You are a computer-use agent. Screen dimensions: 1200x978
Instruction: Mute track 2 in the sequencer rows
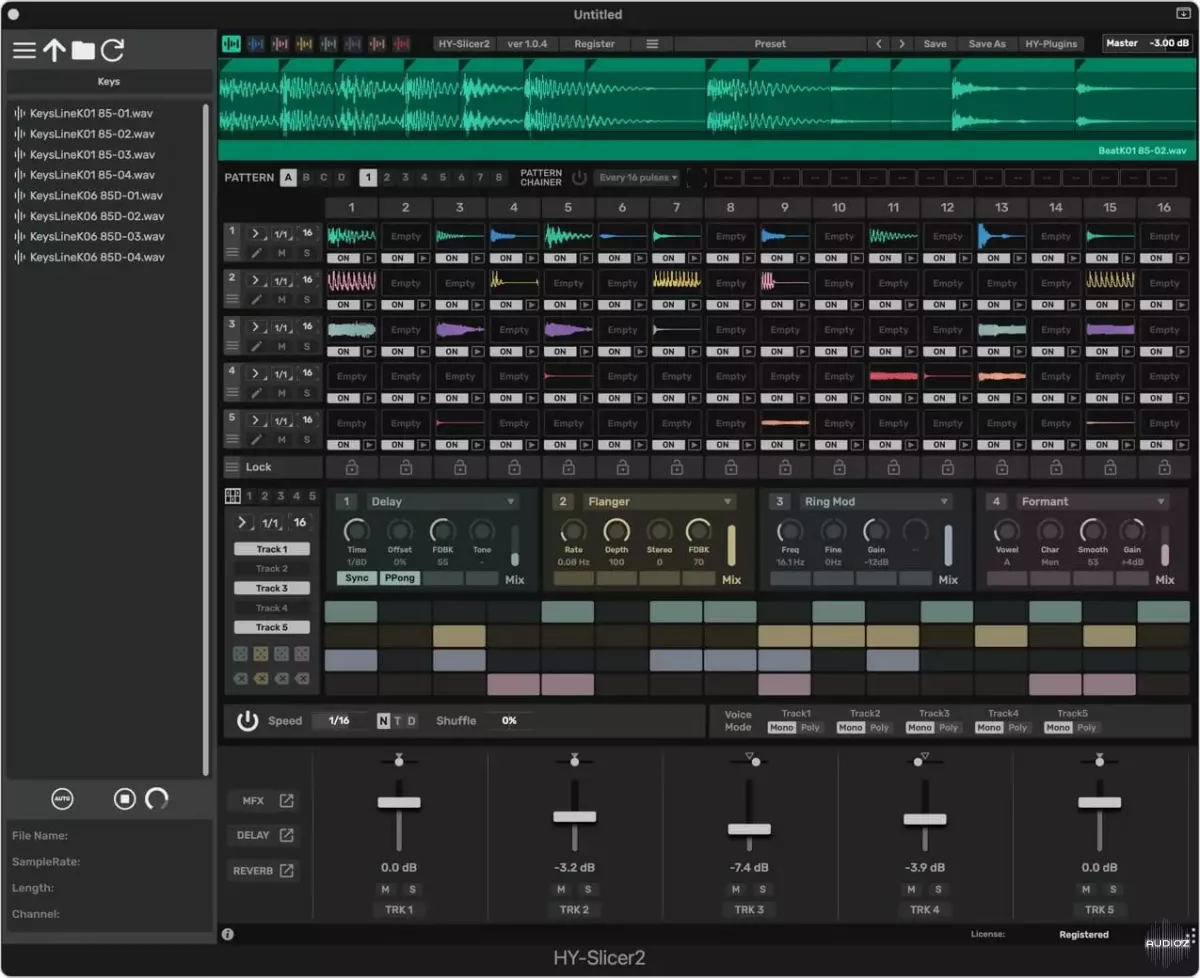coord(282,300)
